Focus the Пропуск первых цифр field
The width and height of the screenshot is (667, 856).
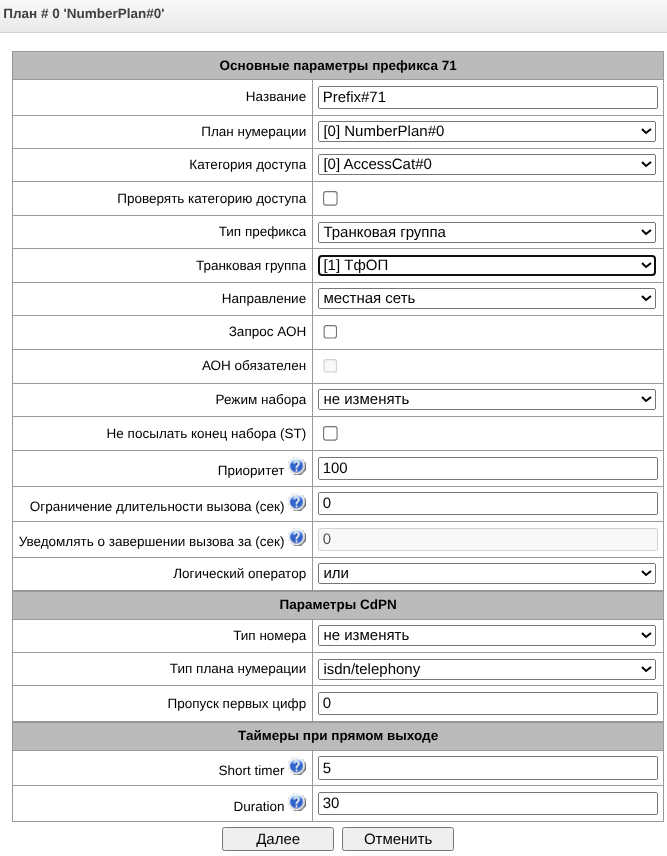point(487,703)
